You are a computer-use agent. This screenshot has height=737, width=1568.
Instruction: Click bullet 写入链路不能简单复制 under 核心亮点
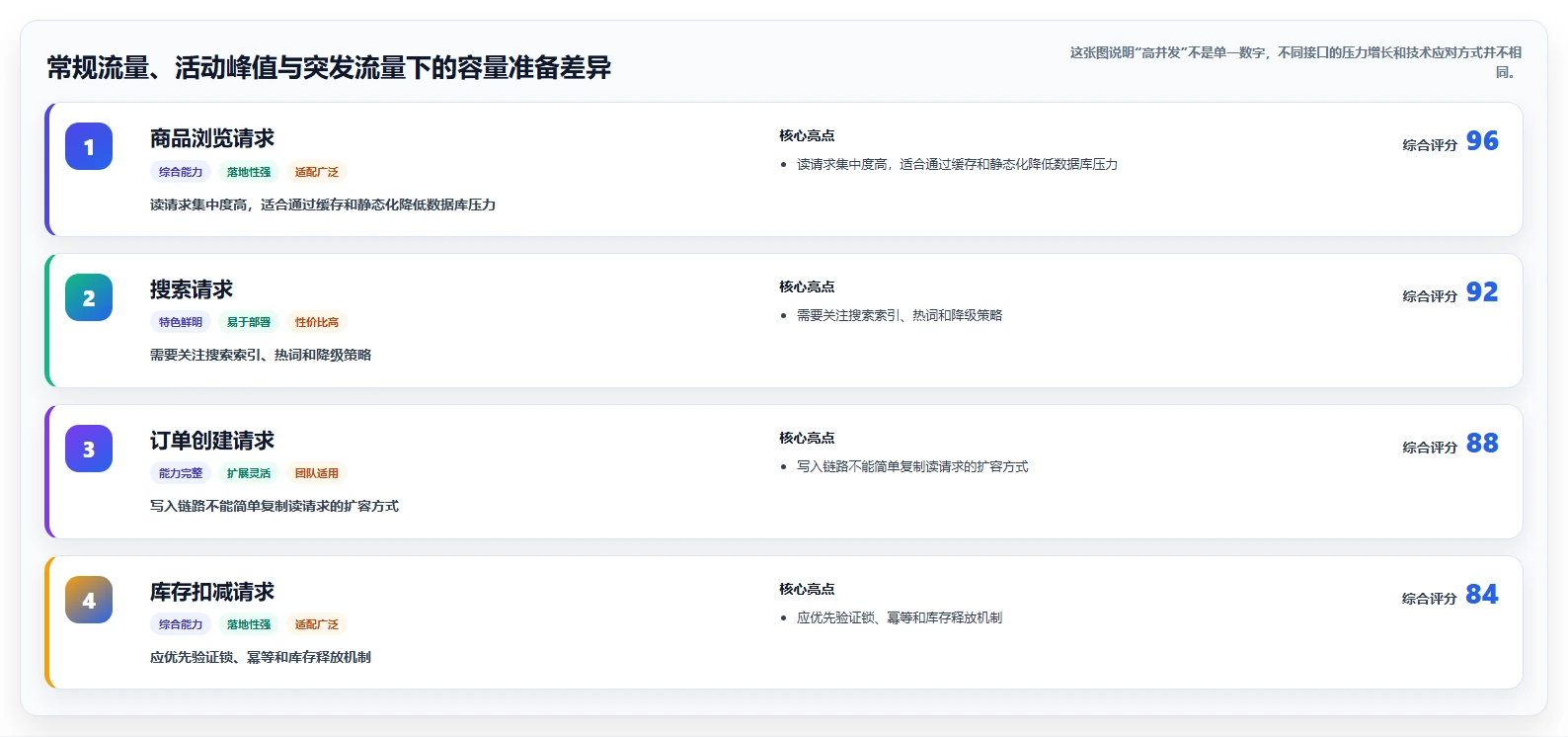[912, 466]
